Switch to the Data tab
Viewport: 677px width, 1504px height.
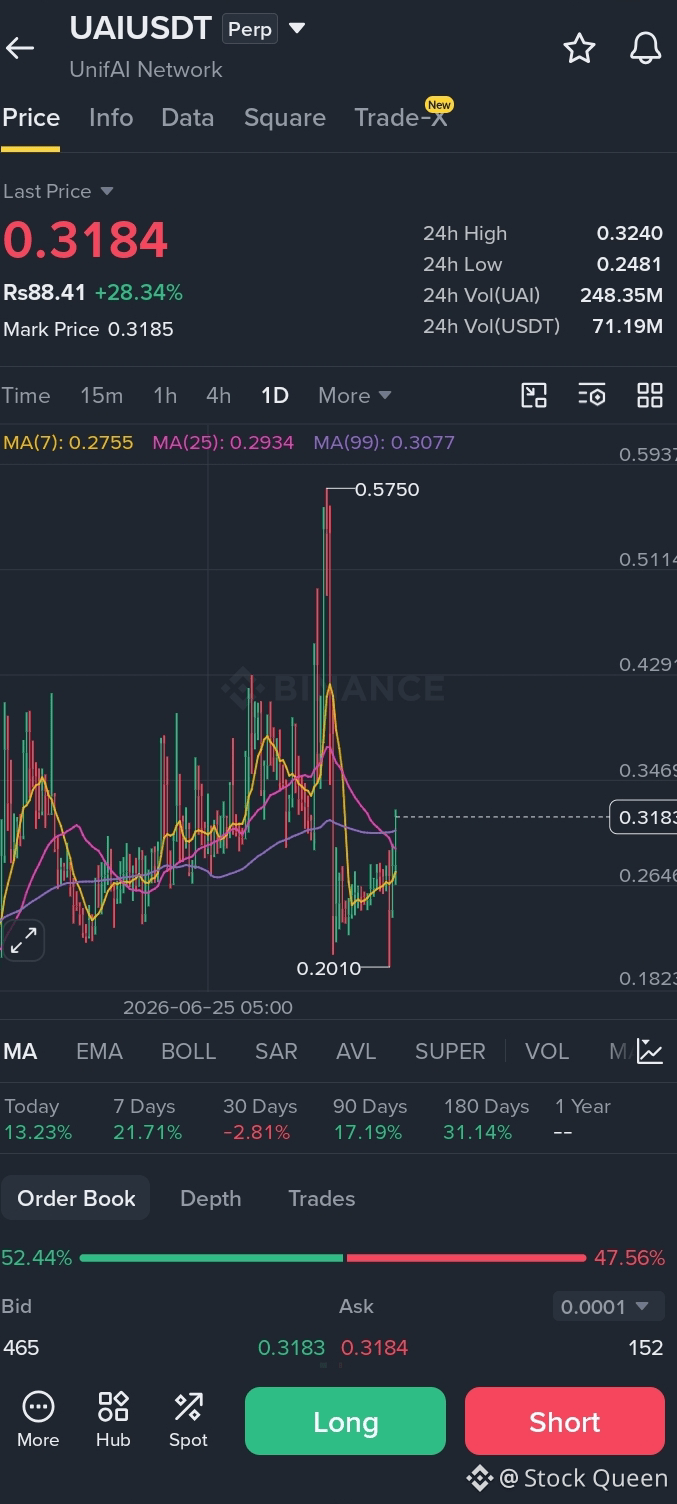click(x=188, y=118)
